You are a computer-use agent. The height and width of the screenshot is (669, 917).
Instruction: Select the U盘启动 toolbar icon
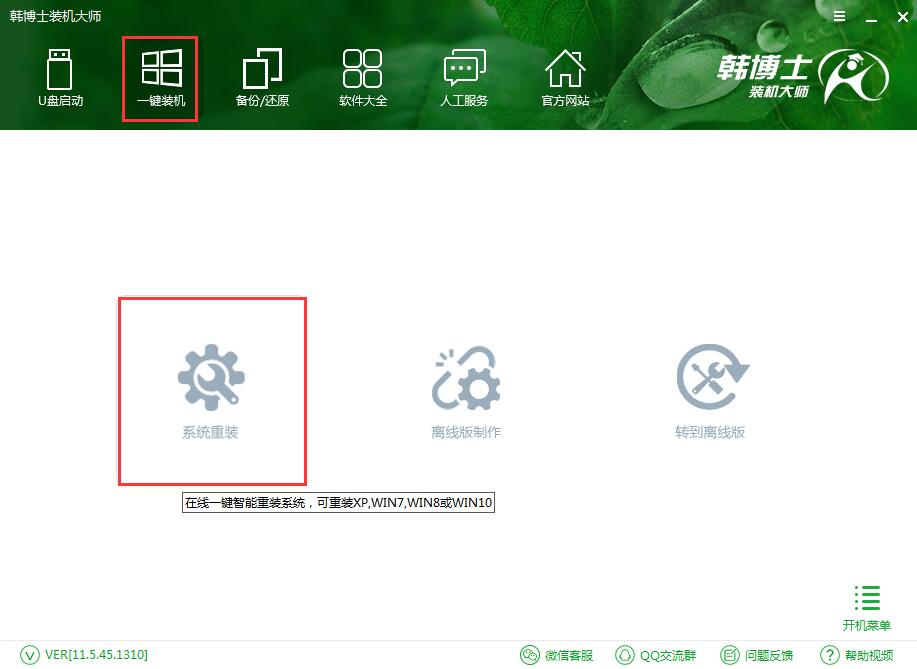[60, 78]
